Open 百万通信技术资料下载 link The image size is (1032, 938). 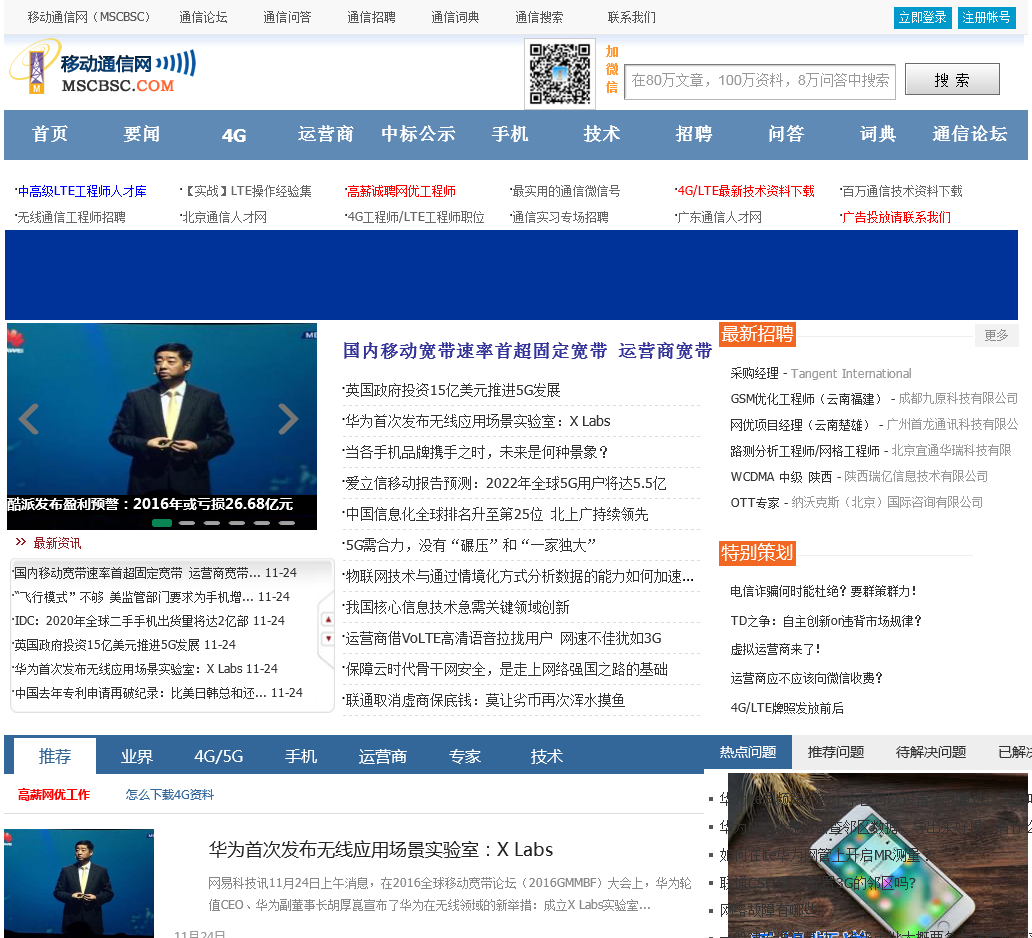tap(902, 192)
